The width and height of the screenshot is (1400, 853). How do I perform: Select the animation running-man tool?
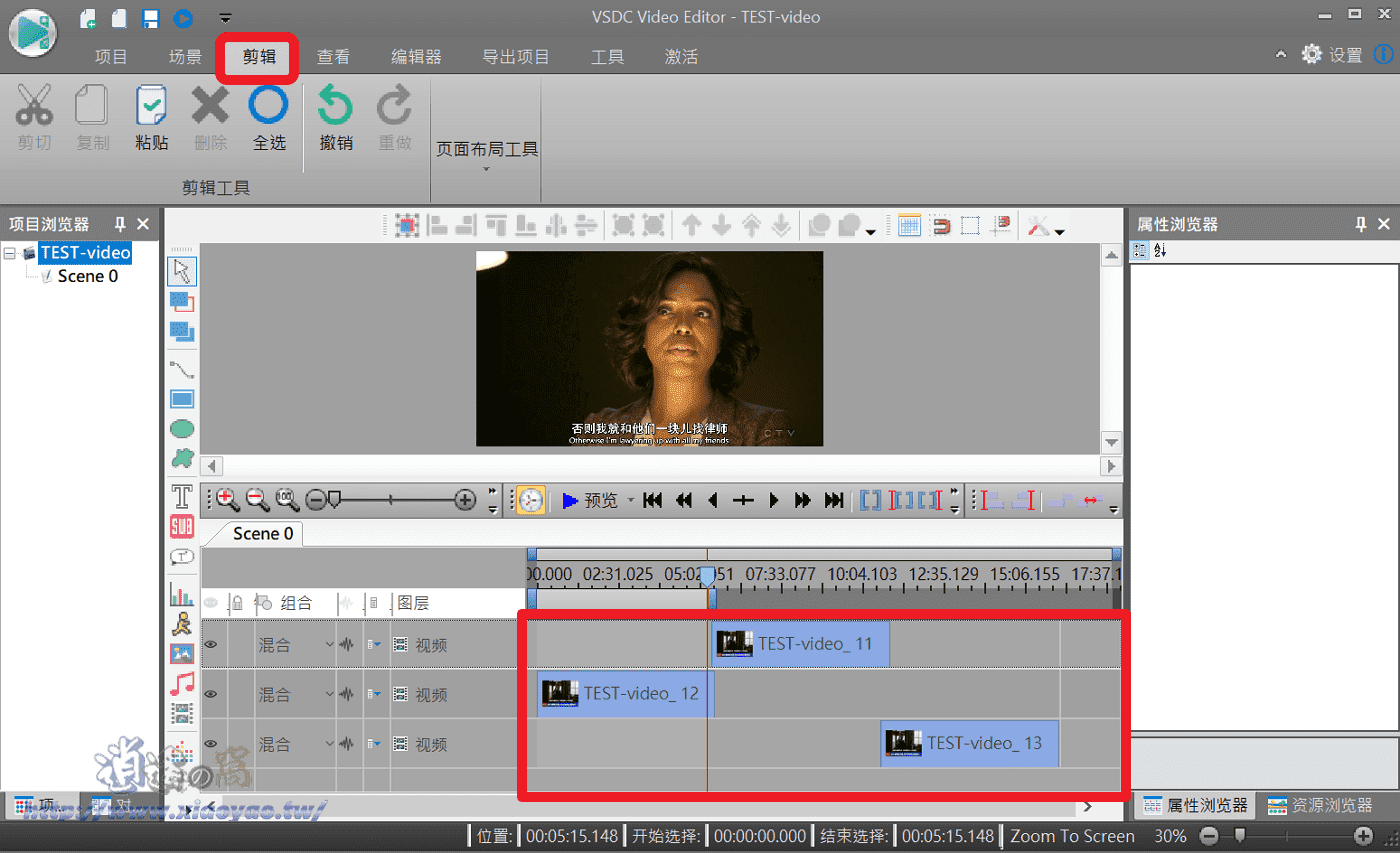(x=182, y=624)
